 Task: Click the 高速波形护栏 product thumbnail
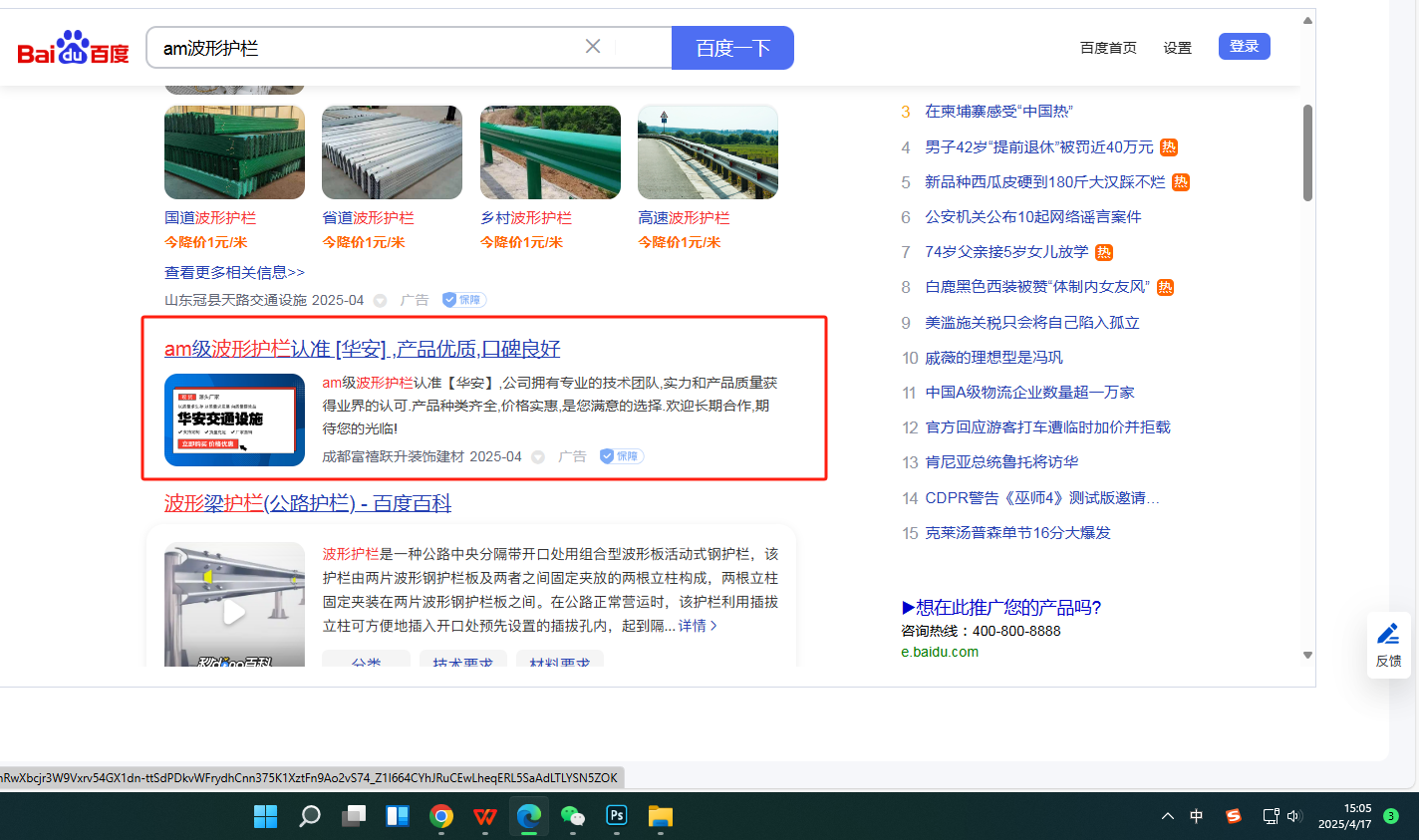click(708, 152)
